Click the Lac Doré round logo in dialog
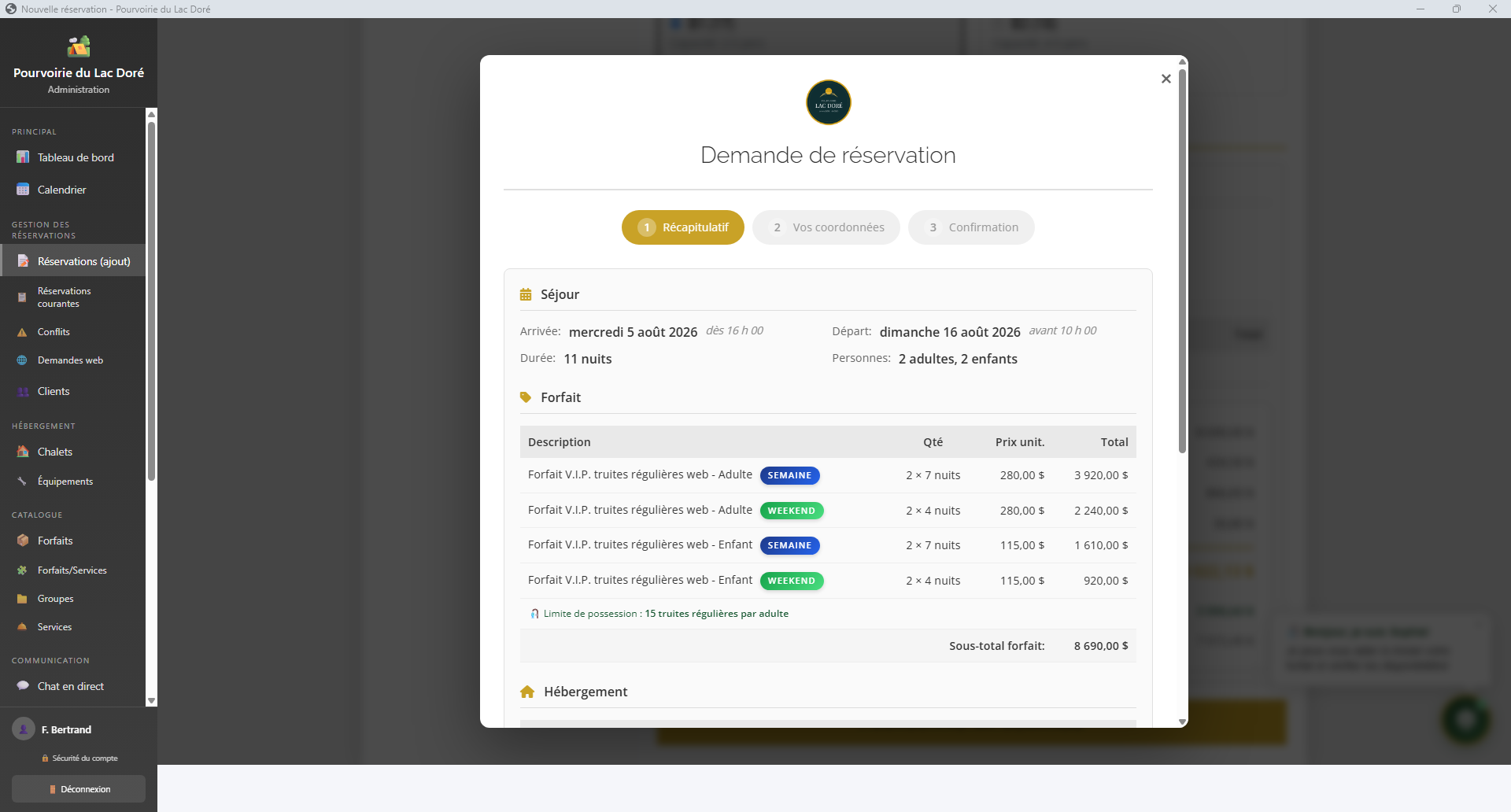The height and width of the screenshot is (812, 1511). pyautogui.click(x=829, y=102)
